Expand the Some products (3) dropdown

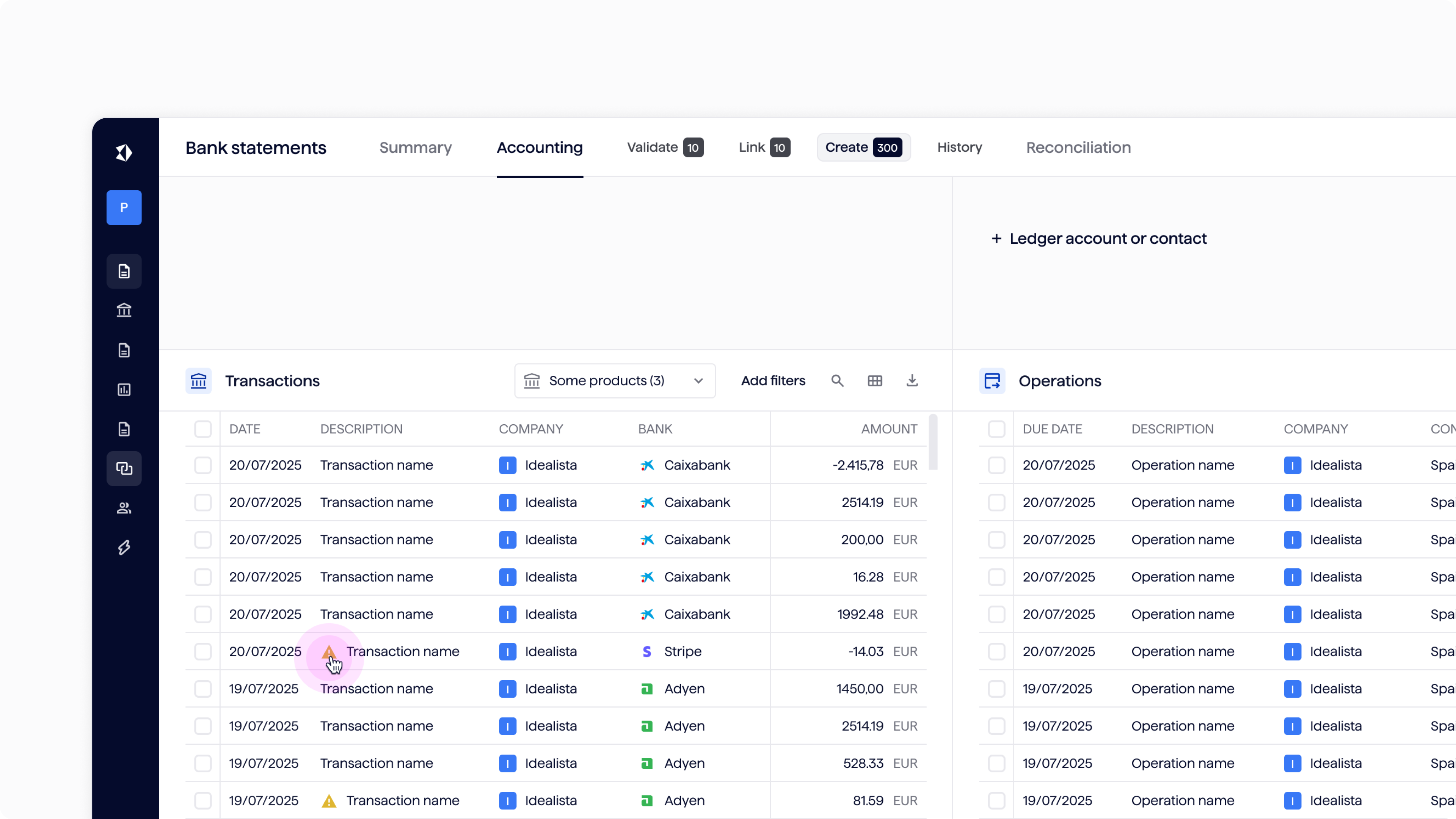(606, 381)
